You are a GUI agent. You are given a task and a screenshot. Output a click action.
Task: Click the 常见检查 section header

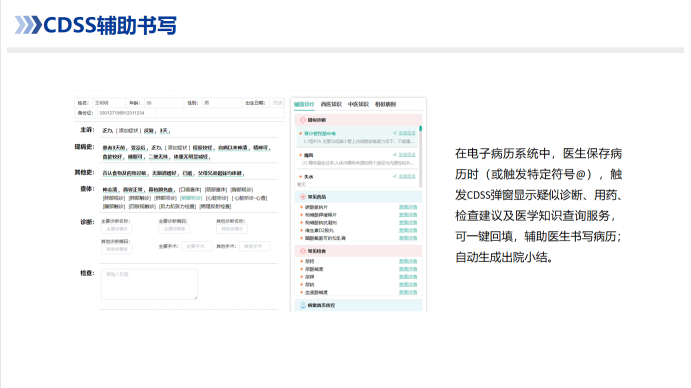(358, 251)
